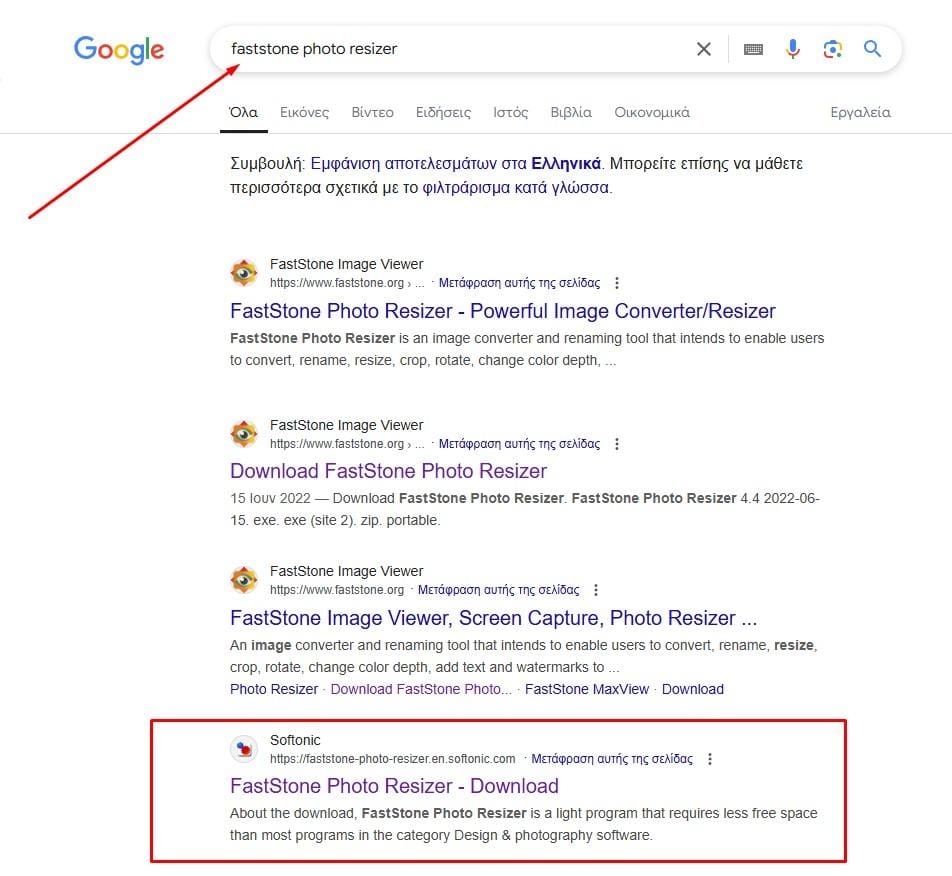Open 'FastStone Photo Resizer - Powerful Image Converter/Resizer' link
Image resolution: width=952 pixels, height=876 pixels.
503,311
